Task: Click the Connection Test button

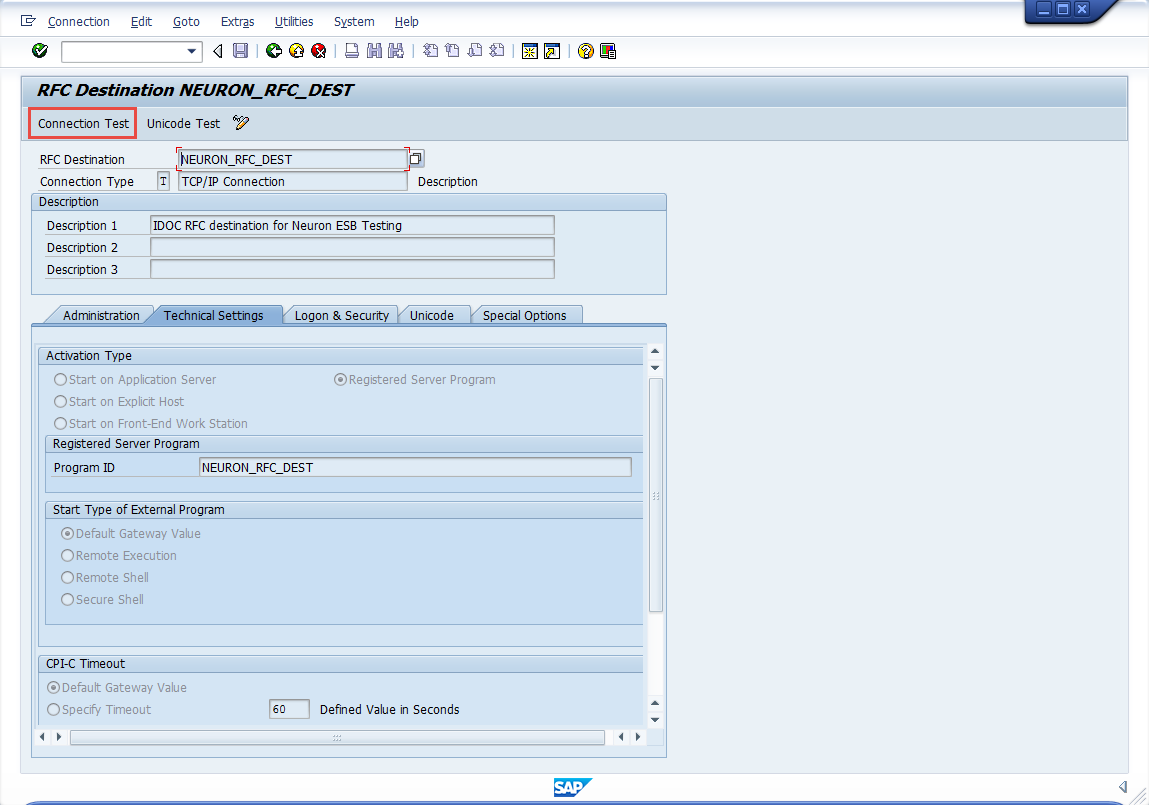Action: click(x=83, y=123)
